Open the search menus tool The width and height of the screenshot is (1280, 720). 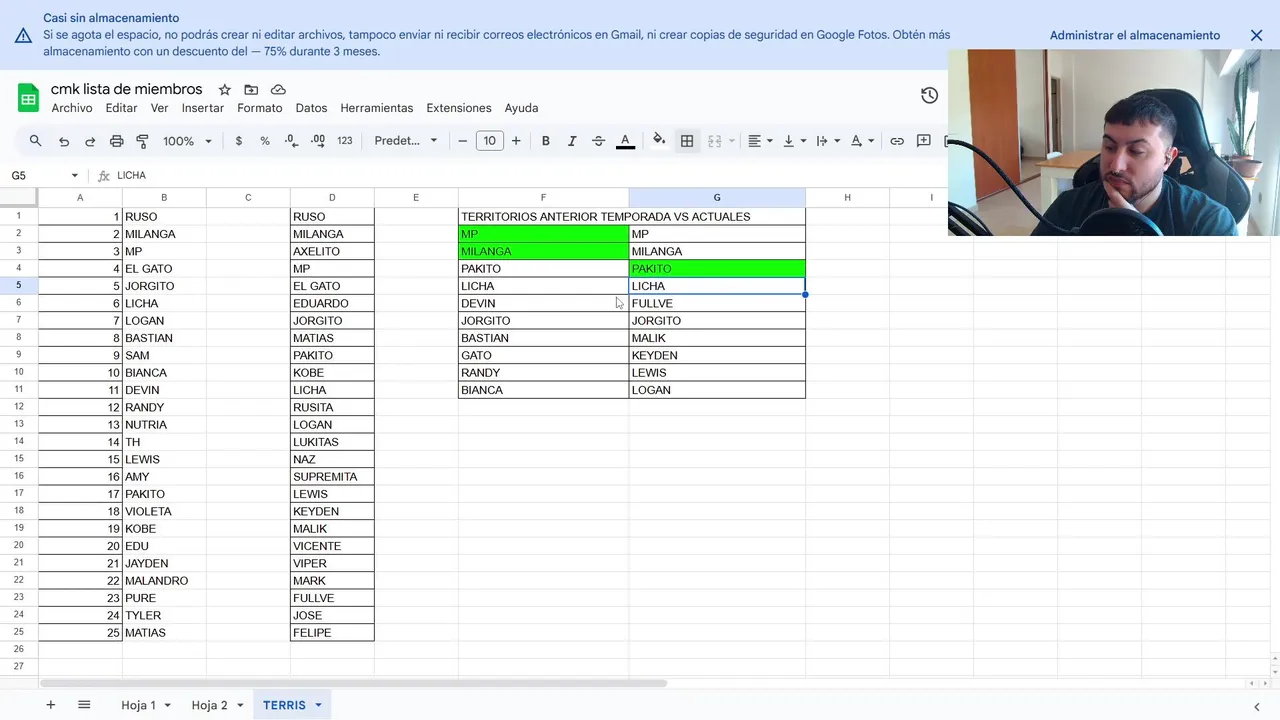tap(36, 141)
